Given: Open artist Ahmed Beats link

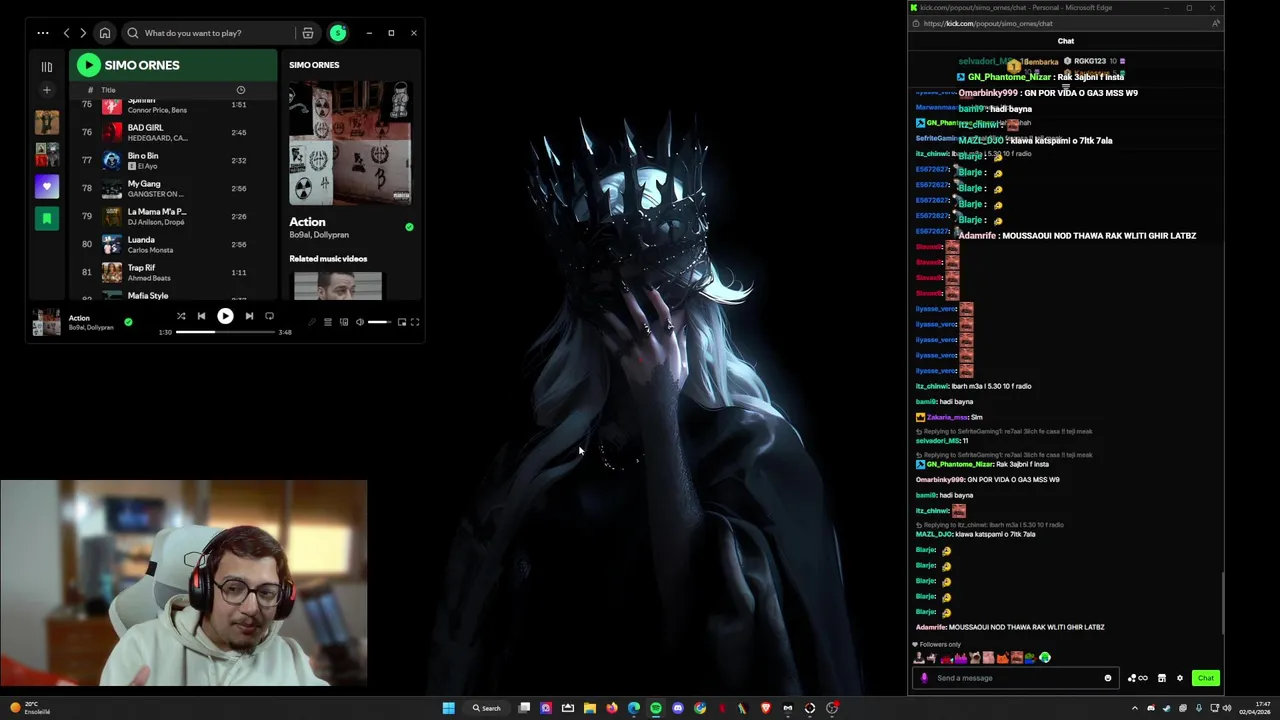Looking at the screenshot, I should tap(148, 278).
